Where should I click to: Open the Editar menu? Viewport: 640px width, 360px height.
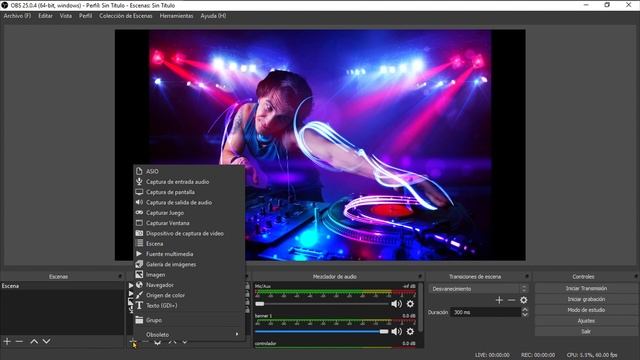pyautogui.click(x=45, y=16)
